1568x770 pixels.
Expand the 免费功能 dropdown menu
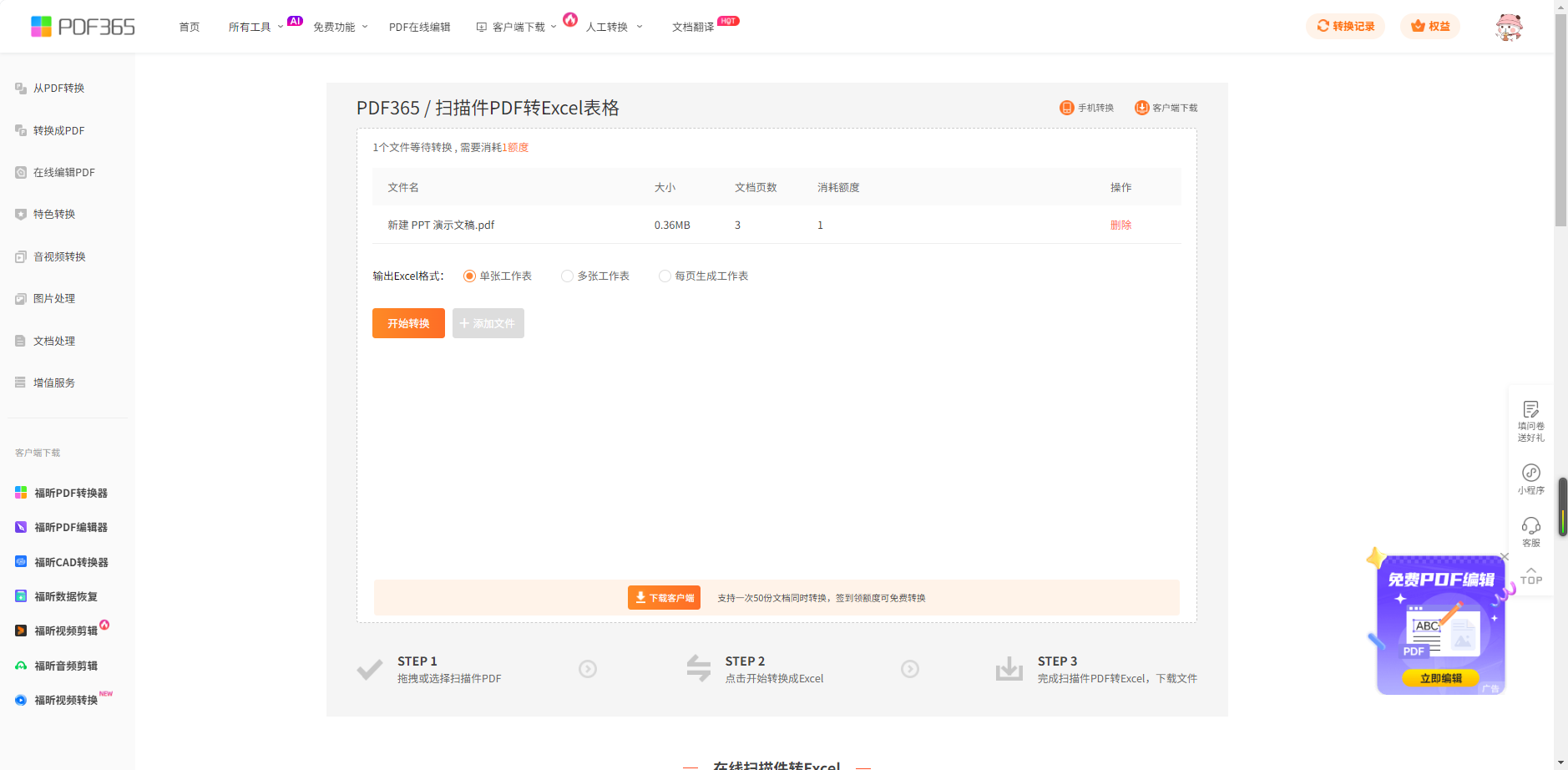(340, 28)
